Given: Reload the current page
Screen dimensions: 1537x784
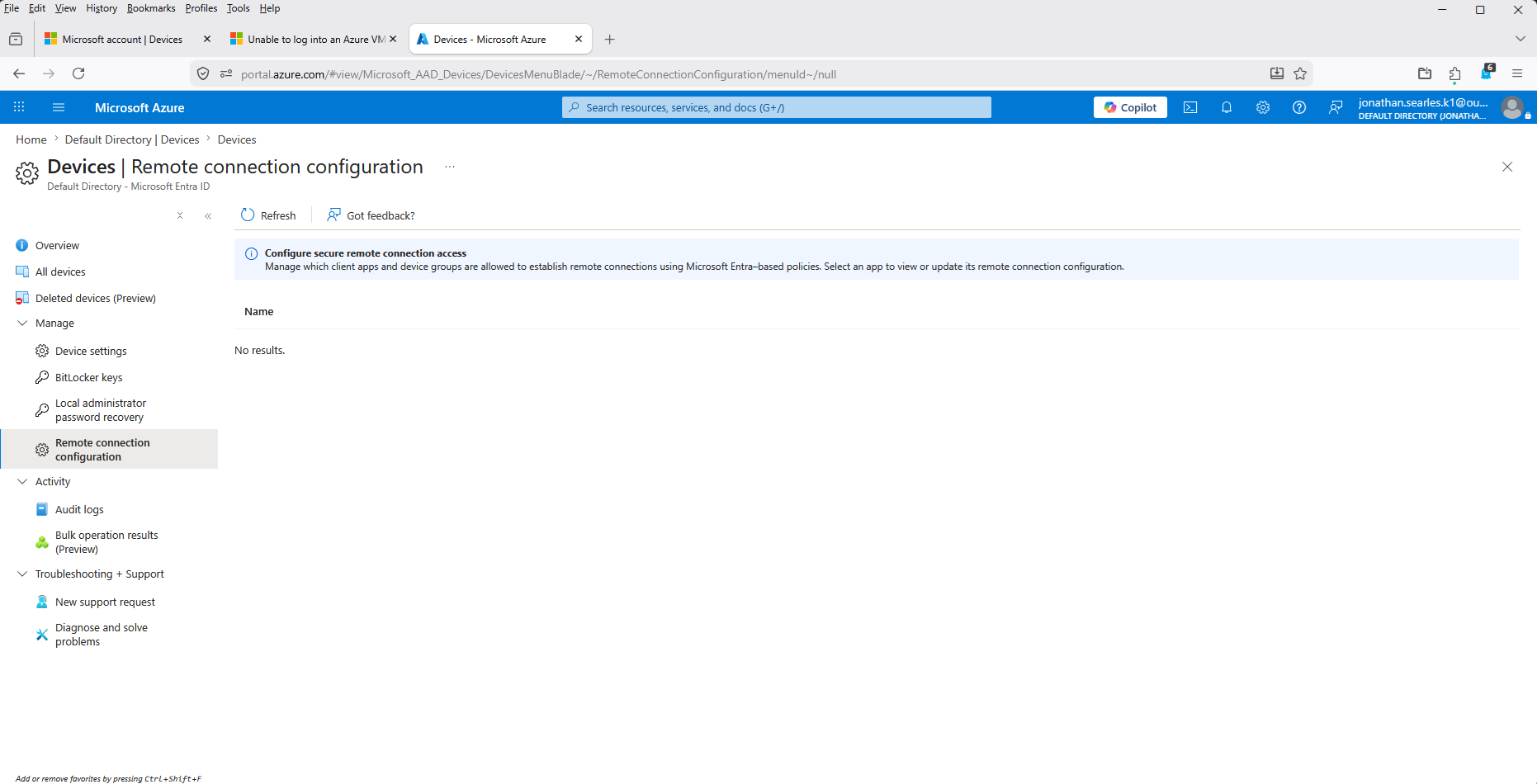Looking at the screenshot, I should (78, 73).
